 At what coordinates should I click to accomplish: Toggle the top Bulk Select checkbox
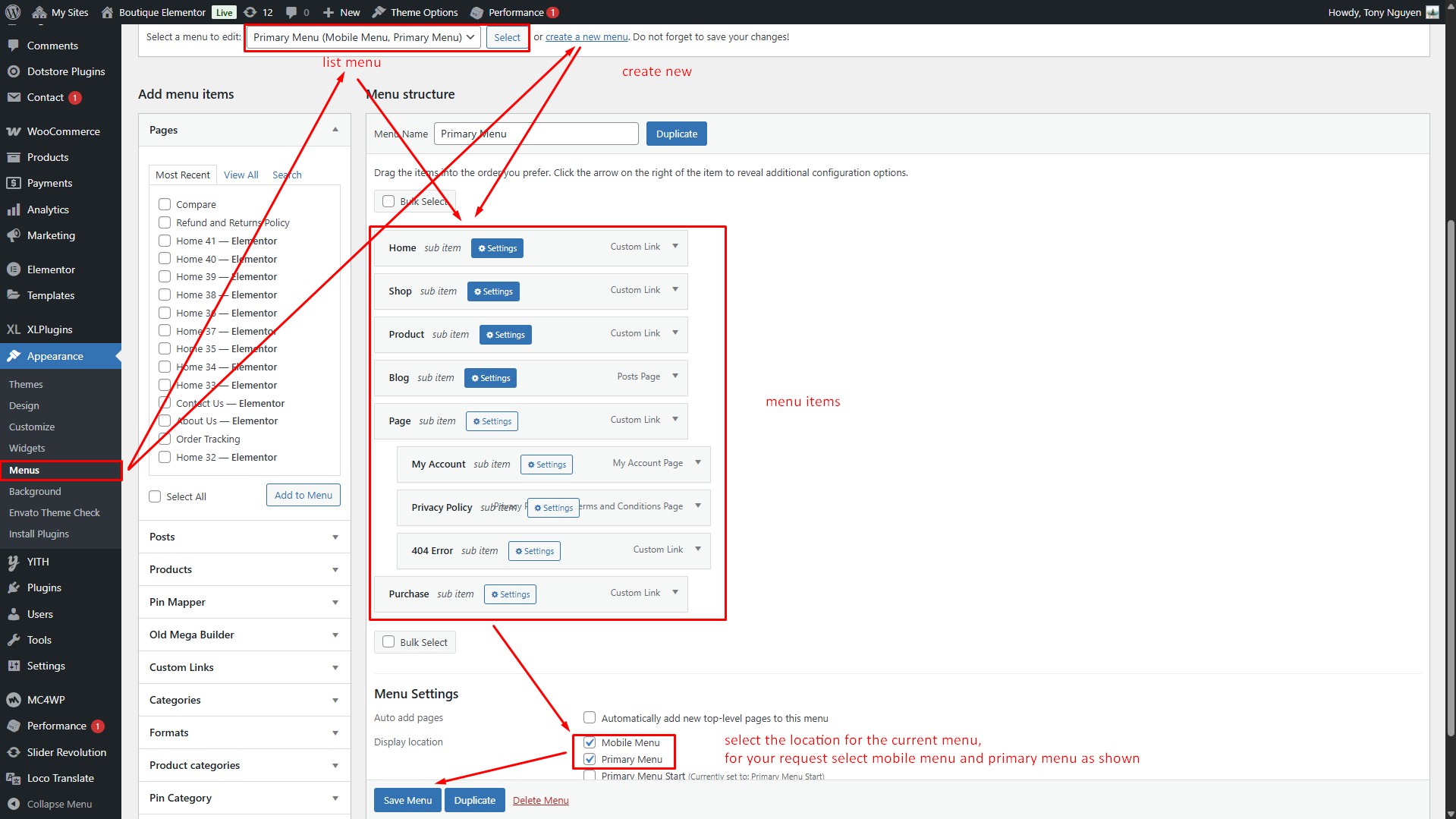[x=388, y=201]
